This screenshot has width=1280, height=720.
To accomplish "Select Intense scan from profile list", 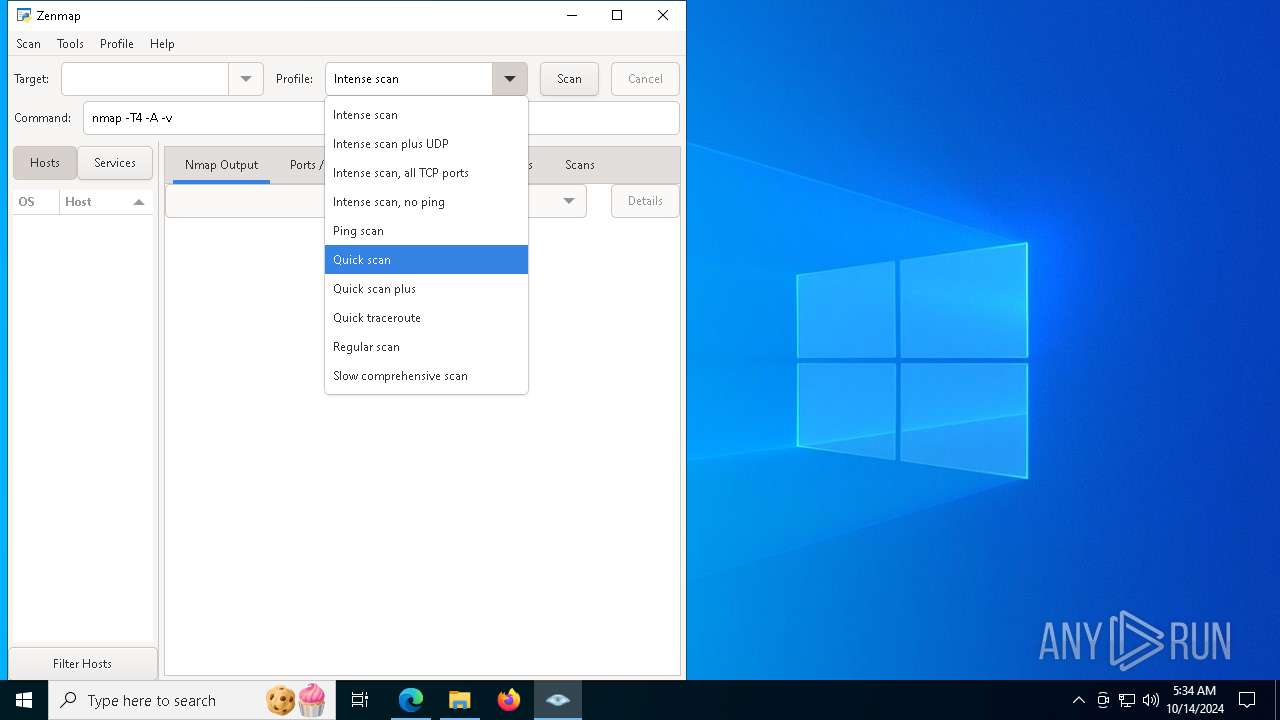I will [426, 115].
